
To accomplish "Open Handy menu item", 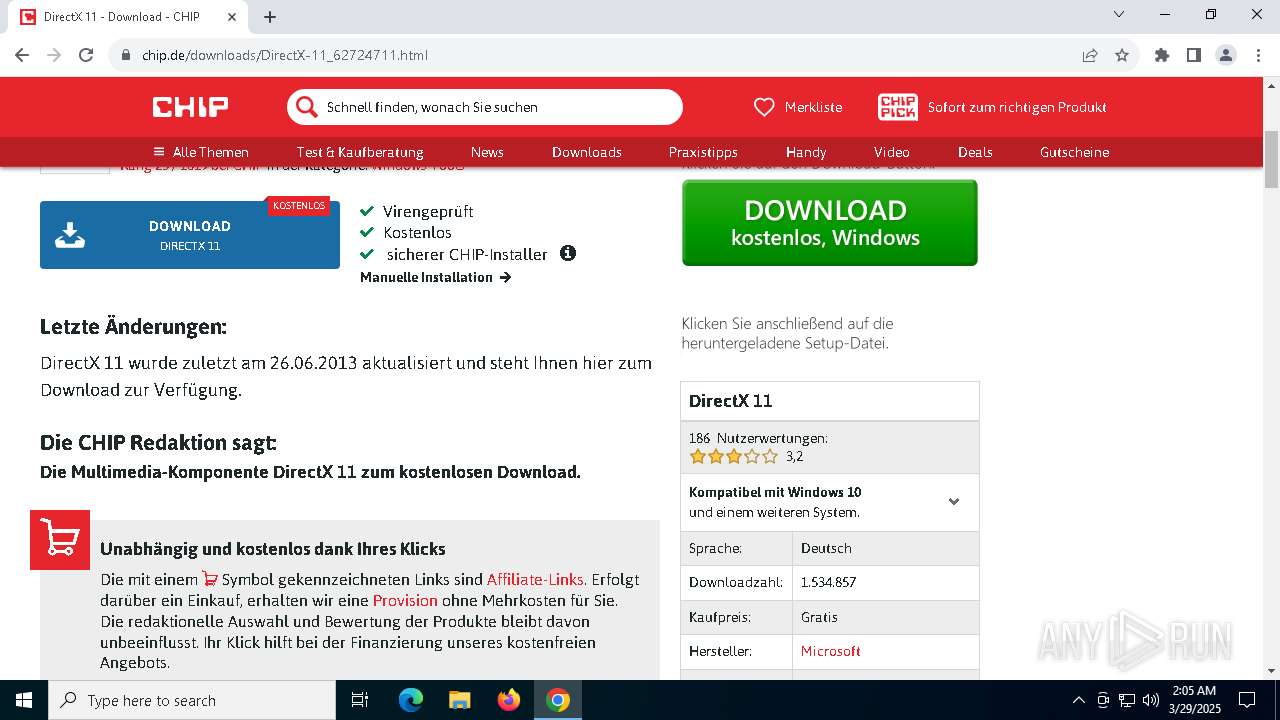I will click(806, 152).
